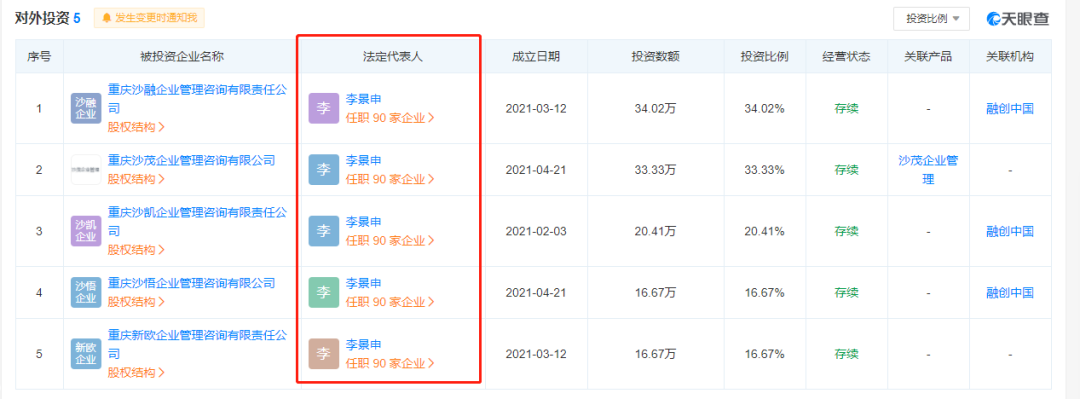The height and width of the screenshot is (399, 1080).
Task: Click the 34.02% investment ratio
Action: click(765, 108)
